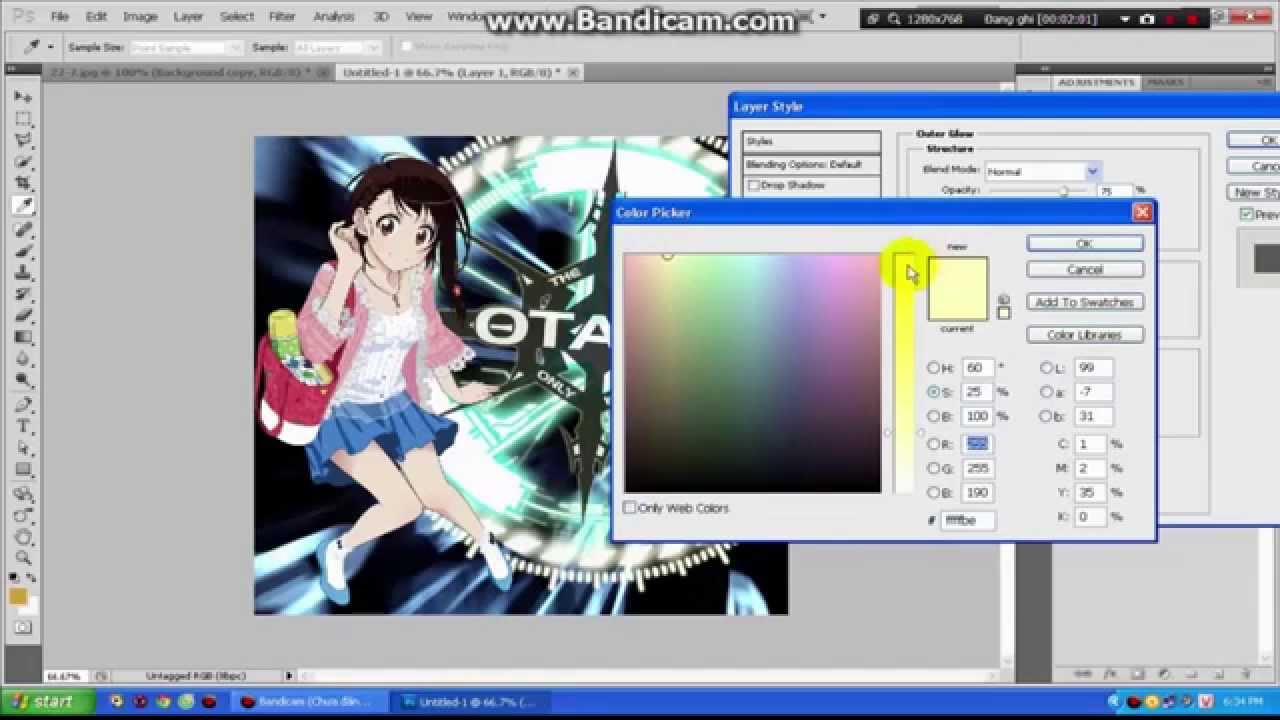The image size is (1280, 720).
Task: Select the Quick Selection tool
Action: click(22, 162)
